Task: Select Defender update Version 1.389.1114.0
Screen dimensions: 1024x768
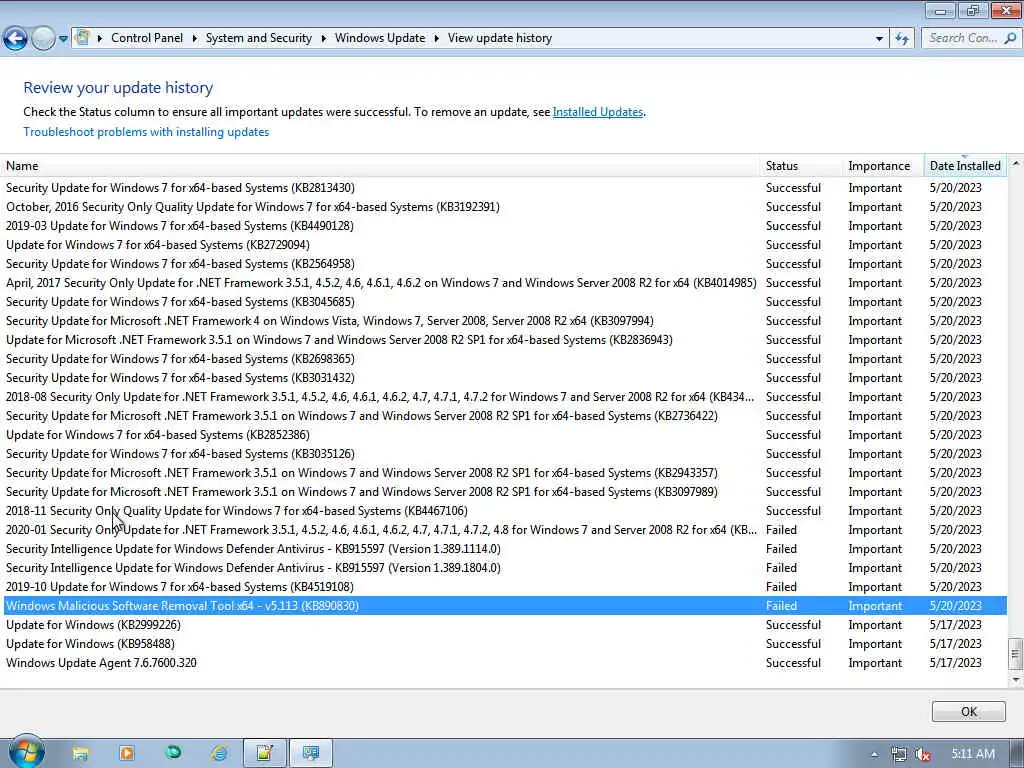Action: 505,549
